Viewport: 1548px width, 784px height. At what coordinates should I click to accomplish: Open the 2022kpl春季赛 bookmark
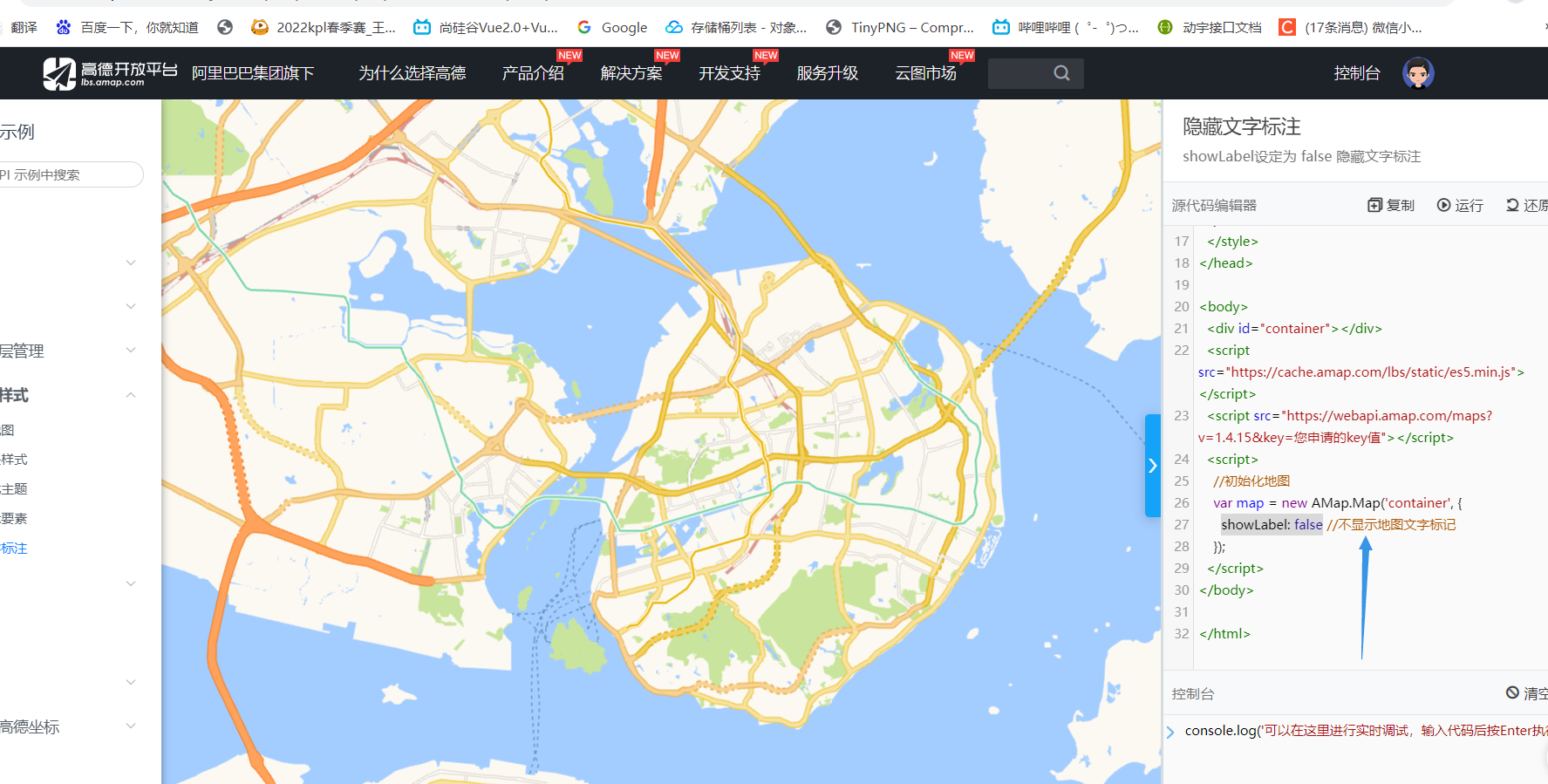tap(324, 27)
